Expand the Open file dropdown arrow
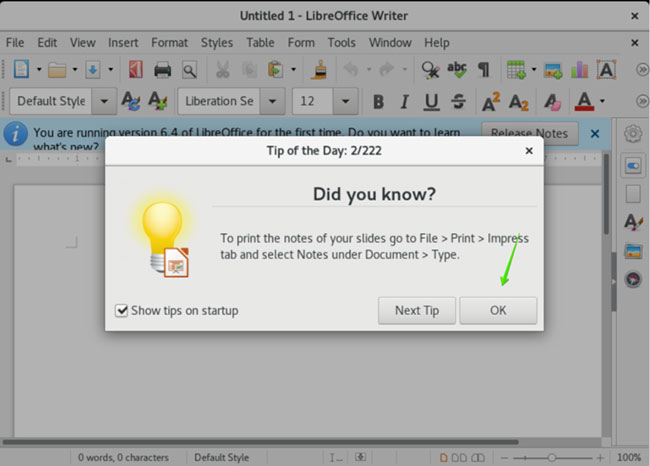Viewport: 650px width, 466px height. coord(75,69)
